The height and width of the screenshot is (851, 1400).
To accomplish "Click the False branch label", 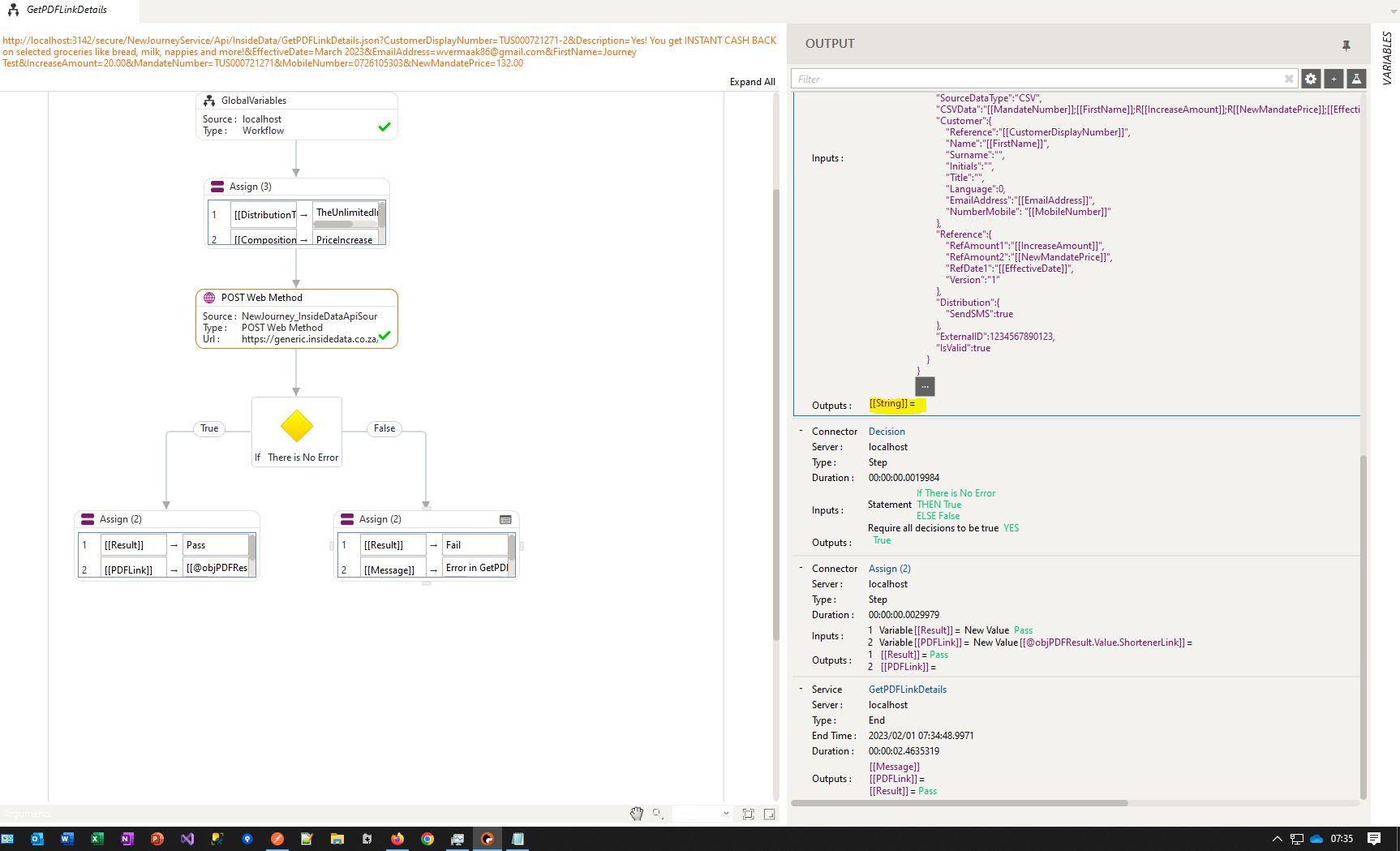I will (384, 428).
